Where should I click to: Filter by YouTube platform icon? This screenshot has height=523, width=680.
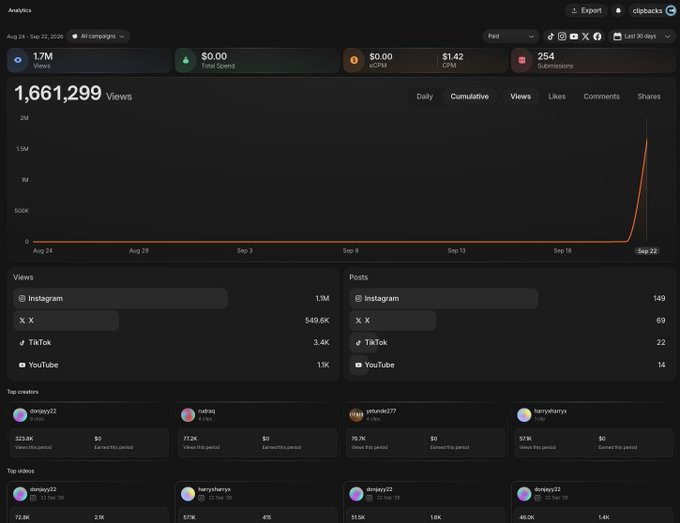(574, 36)
